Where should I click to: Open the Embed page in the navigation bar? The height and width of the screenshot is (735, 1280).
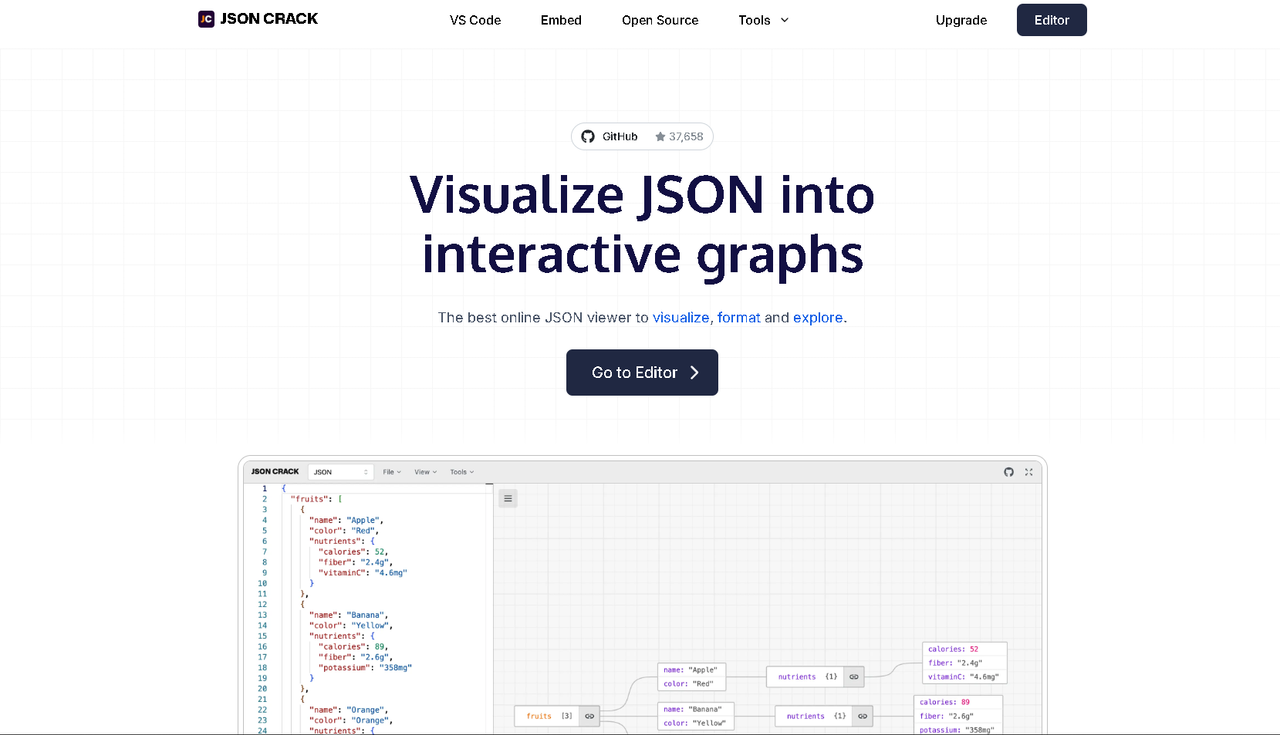[561, 20]
